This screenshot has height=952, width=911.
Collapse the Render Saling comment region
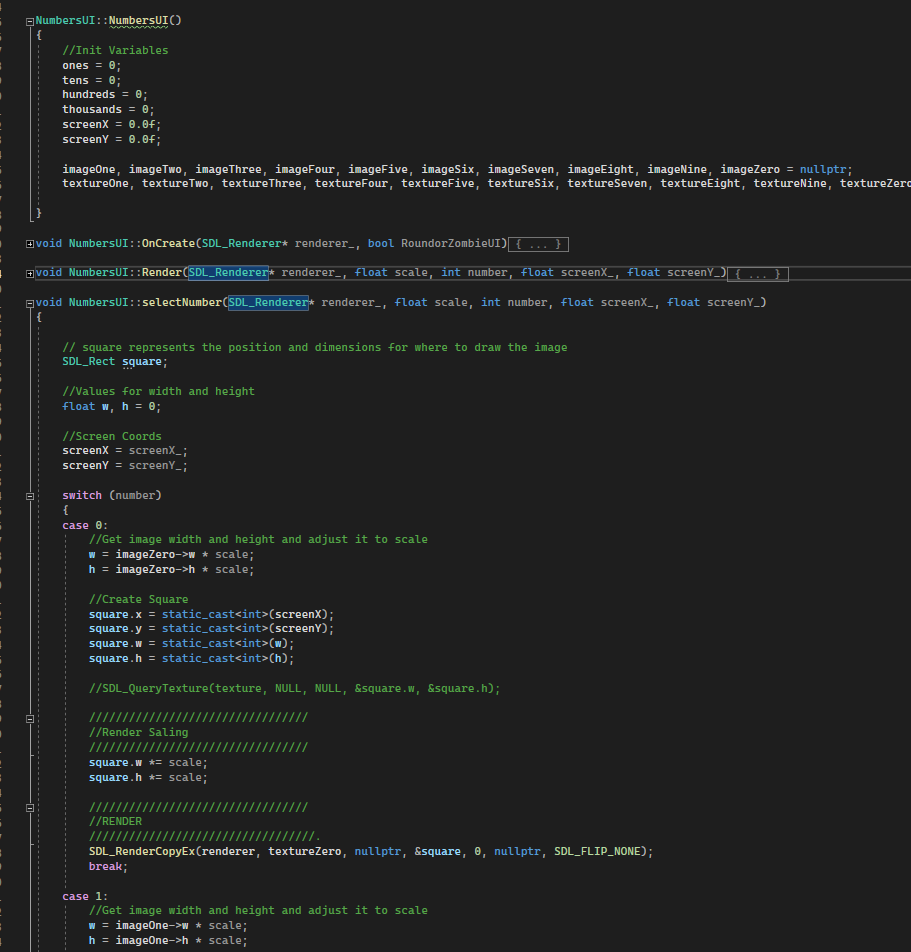pos(29,717)
